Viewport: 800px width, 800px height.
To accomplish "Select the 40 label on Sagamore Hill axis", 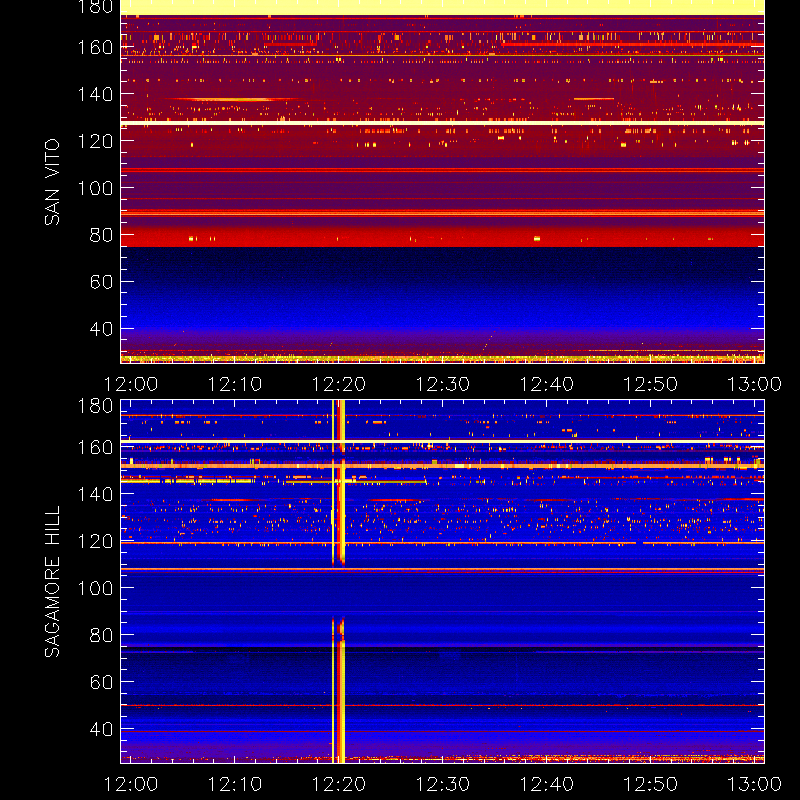I will point(101,729).
